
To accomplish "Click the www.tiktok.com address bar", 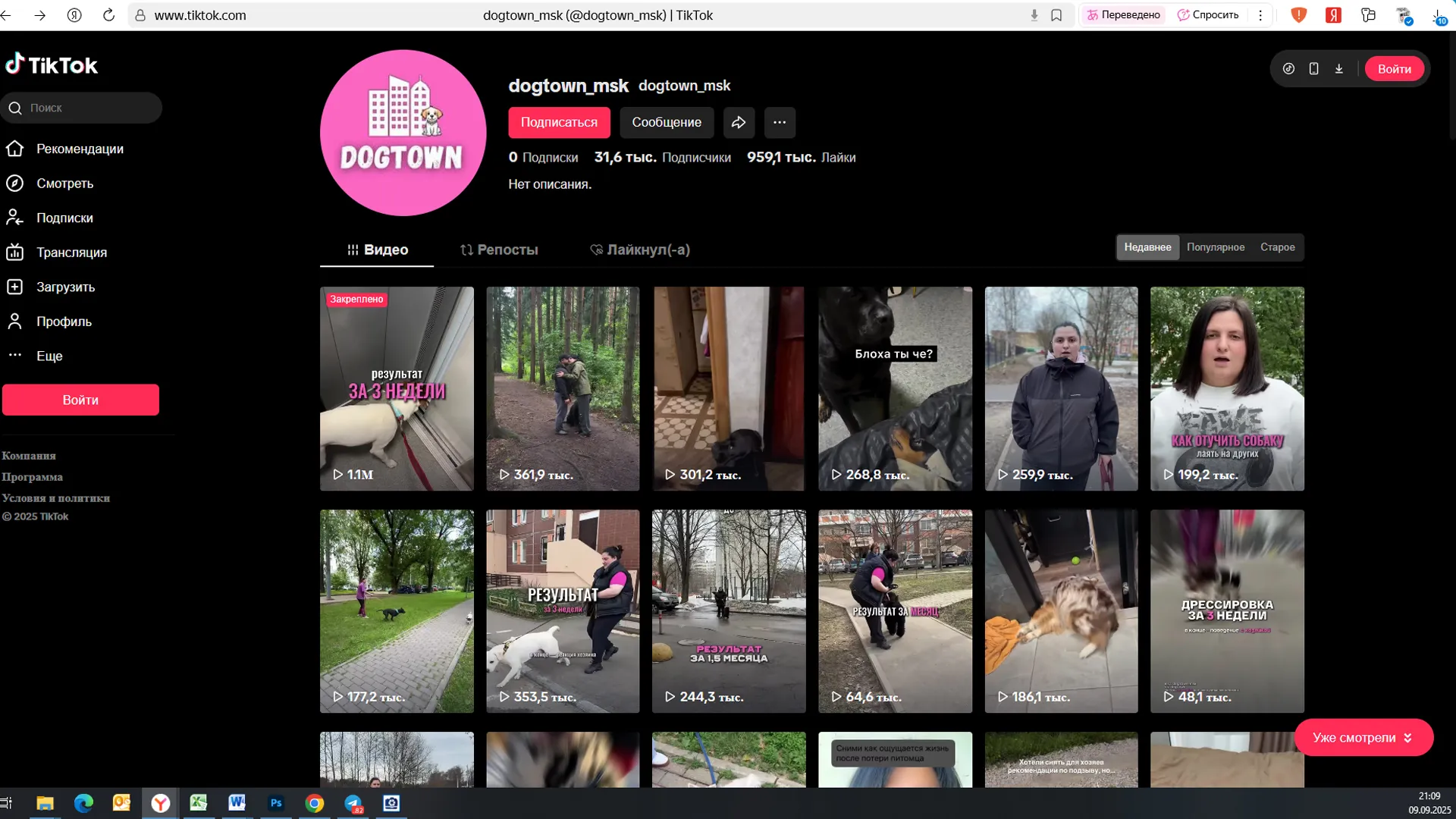I will pyautogui.click(x=200, y=15).
